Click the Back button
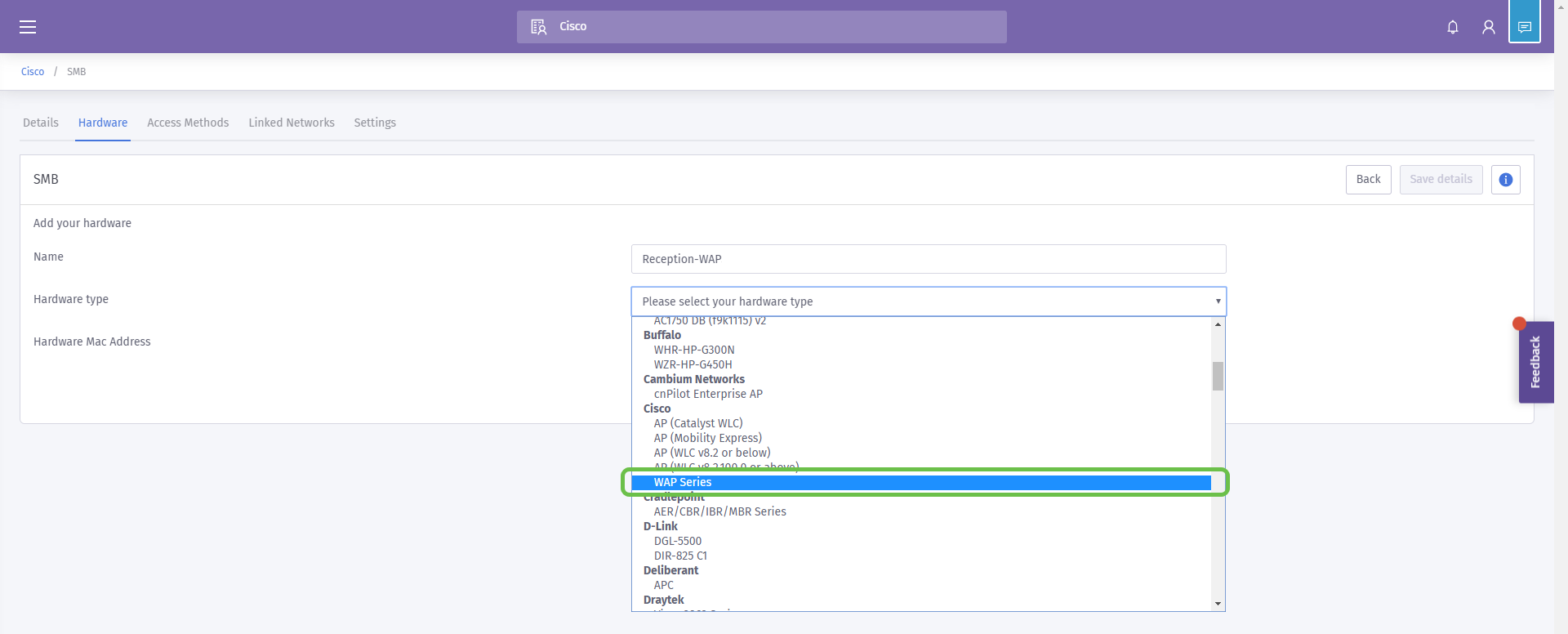The image size is (1568, 634). pos(1368,180)
